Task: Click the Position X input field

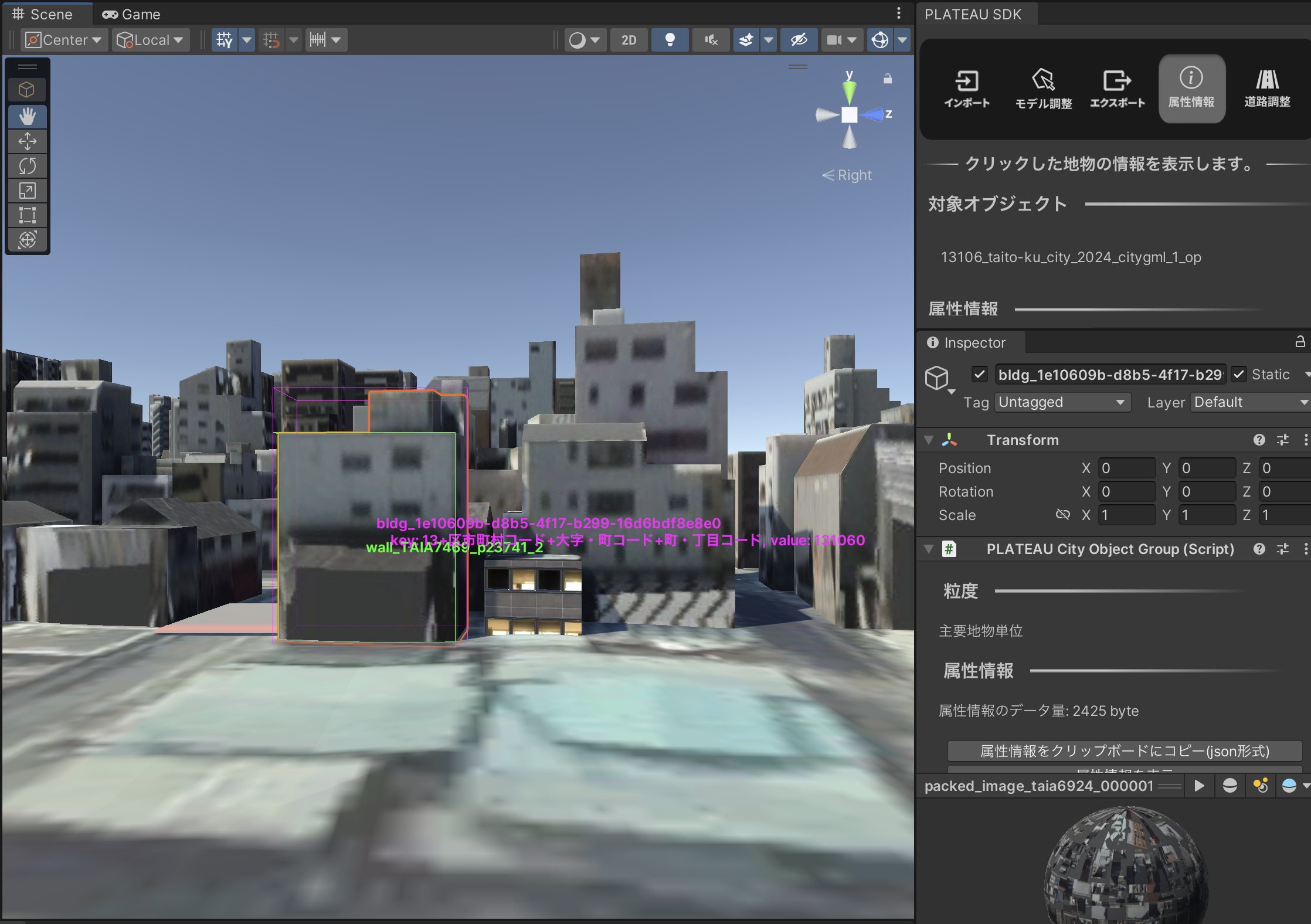Action: (x=1126, y=467)
